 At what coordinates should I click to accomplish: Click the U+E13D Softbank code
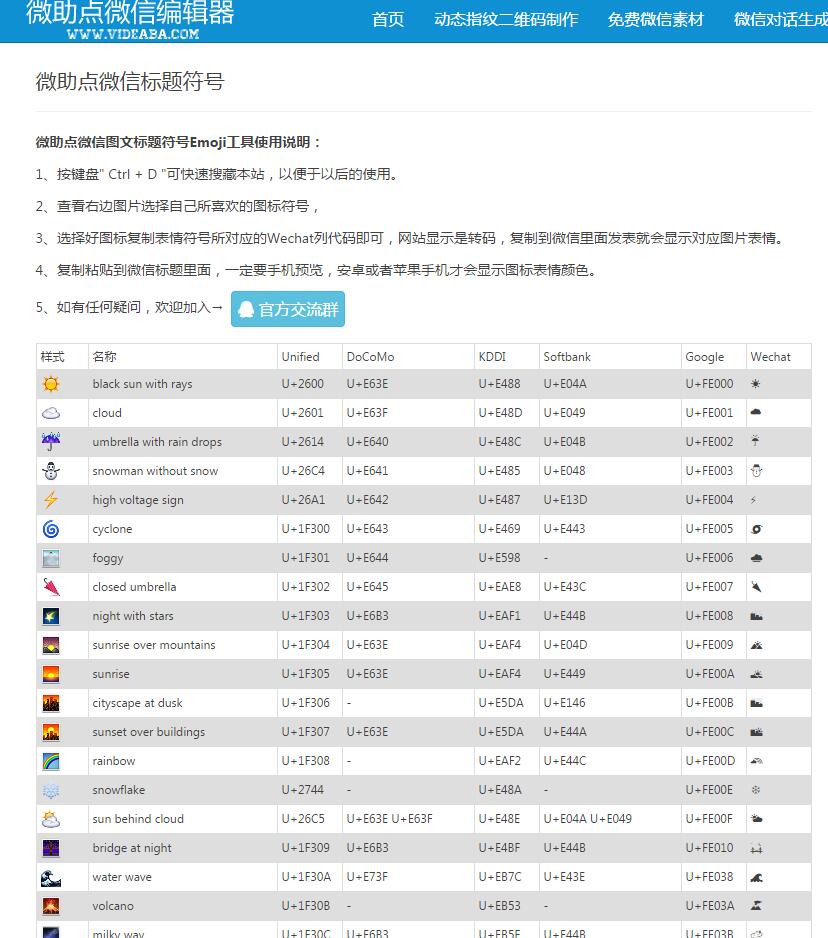[x=565, y=500]
